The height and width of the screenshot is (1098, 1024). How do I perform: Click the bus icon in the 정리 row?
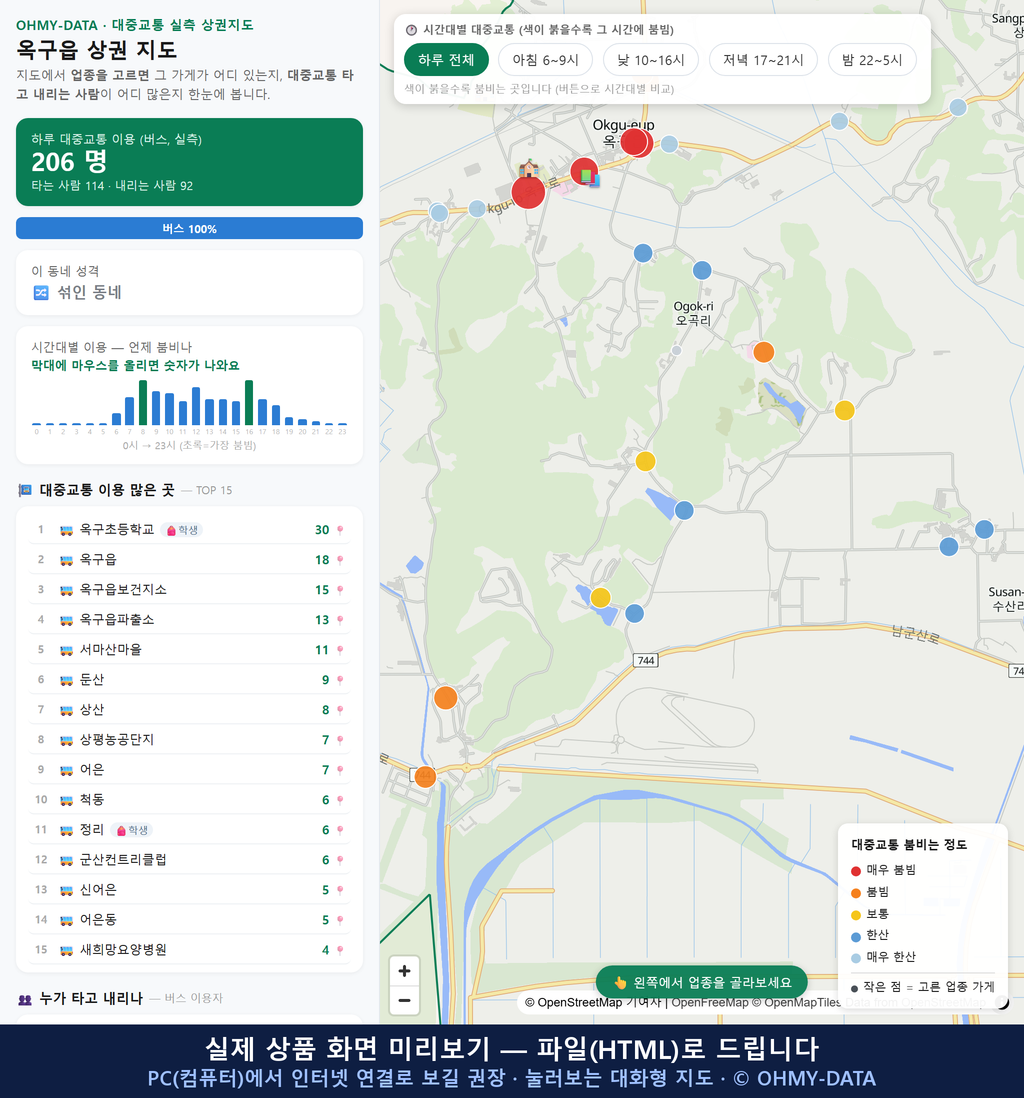click(x=67, y=831)
